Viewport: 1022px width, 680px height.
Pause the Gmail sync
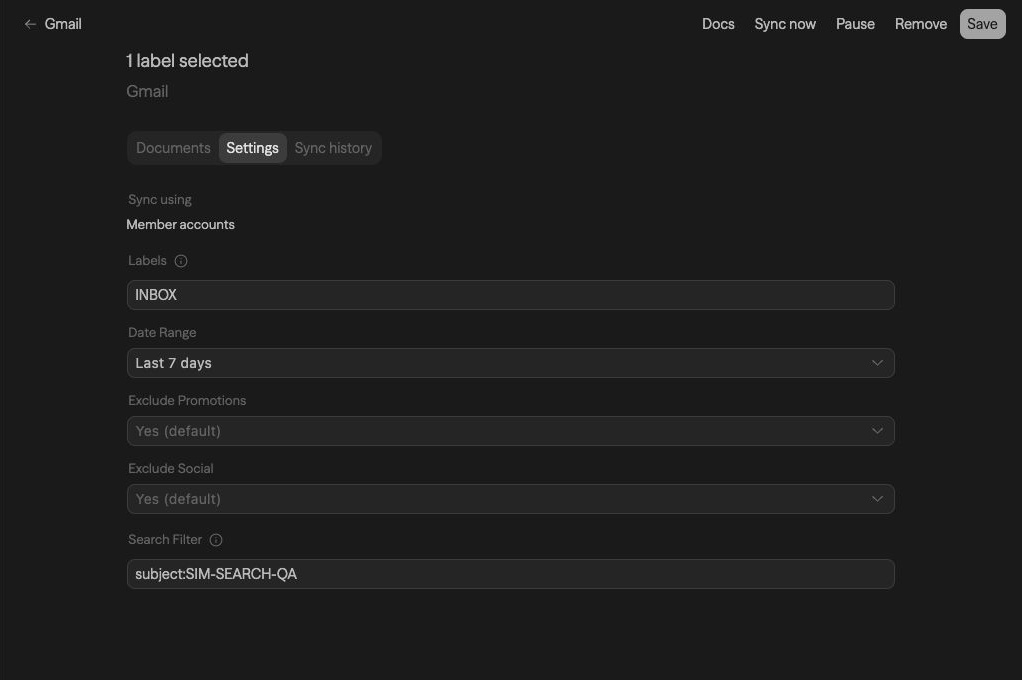coord(855,24)
